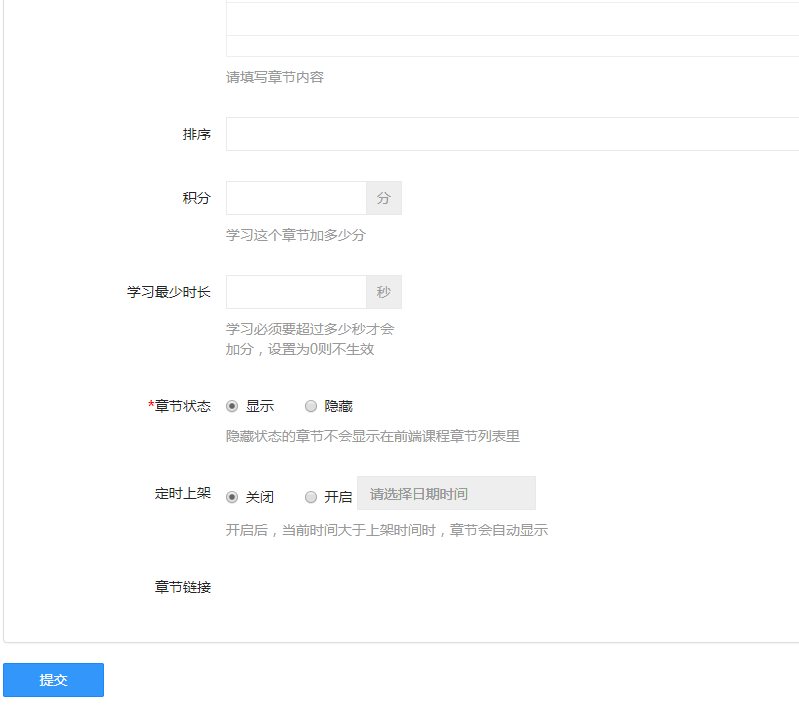799x705 pixels.
Task: Click the 积分 field label
Action: [197, 198]
